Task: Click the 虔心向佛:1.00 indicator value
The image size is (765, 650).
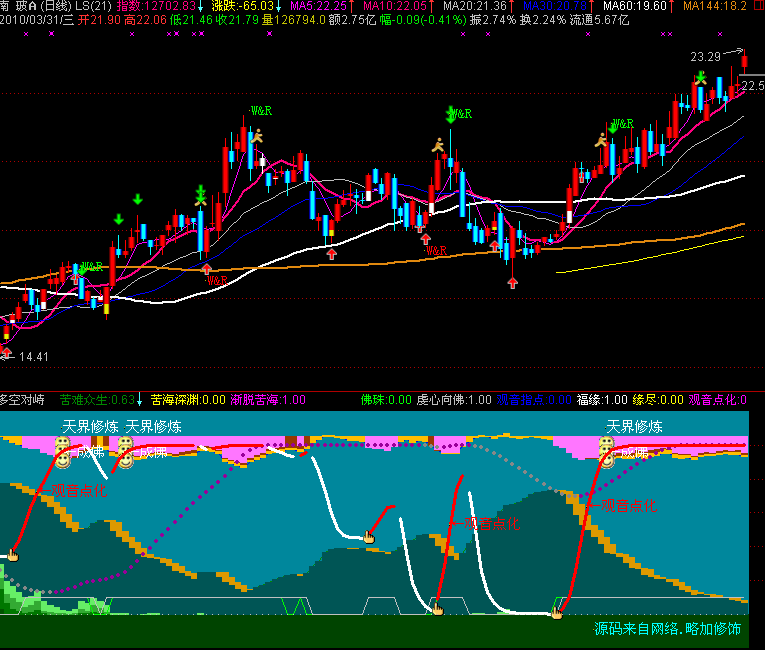Action: tap(454, 400)
